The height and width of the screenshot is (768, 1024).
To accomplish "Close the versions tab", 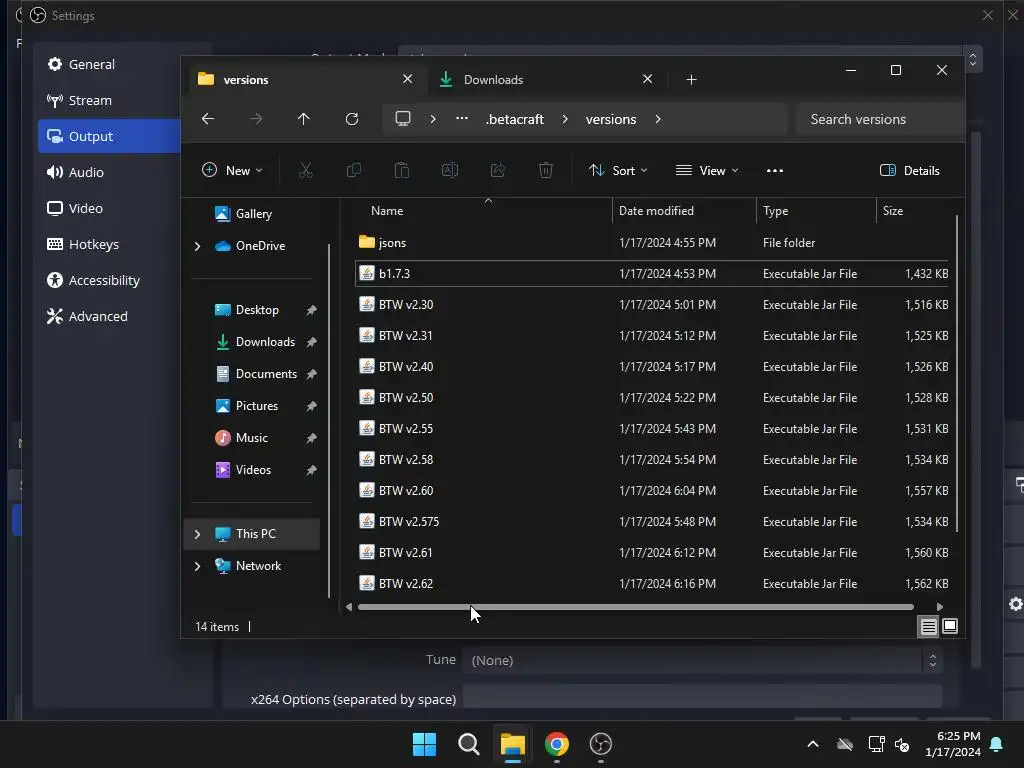I will pos(408,79).
